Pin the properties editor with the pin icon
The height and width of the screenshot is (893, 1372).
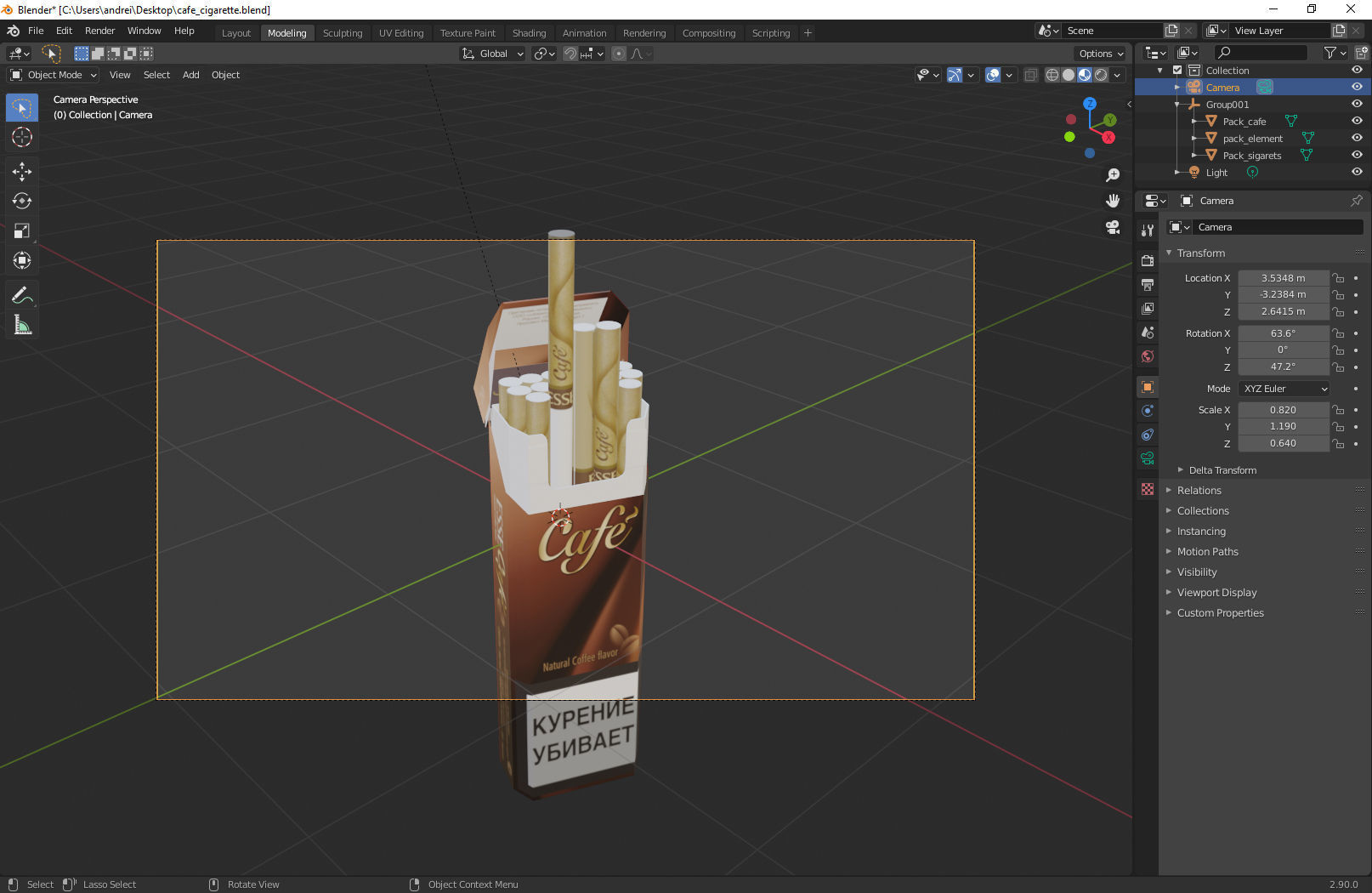point(1356,201)
